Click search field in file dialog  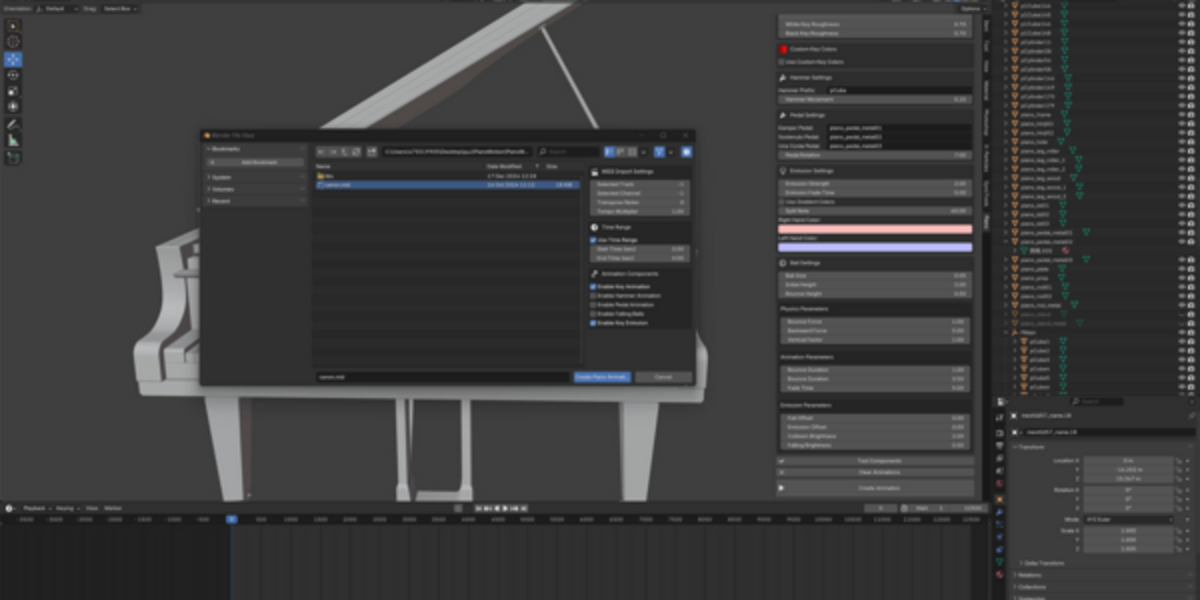pyautogui.click(x=567, y=152)
